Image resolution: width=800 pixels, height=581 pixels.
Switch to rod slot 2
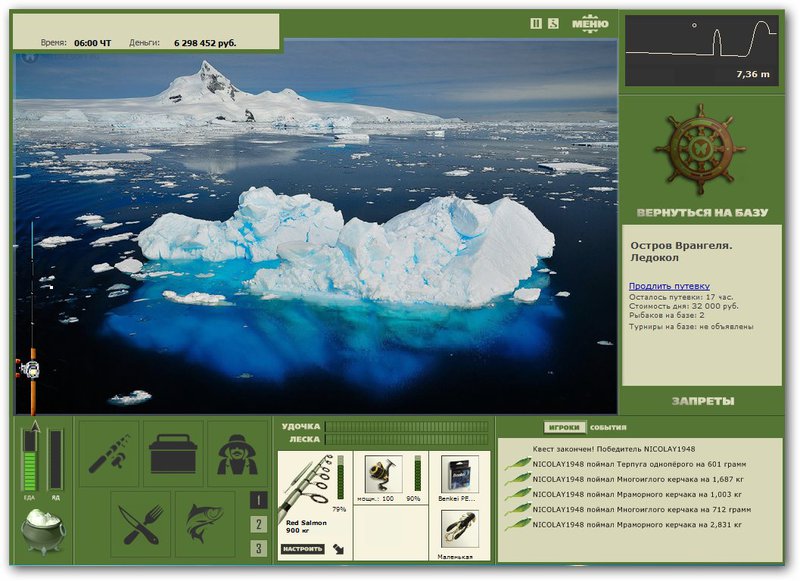point(259,524)
